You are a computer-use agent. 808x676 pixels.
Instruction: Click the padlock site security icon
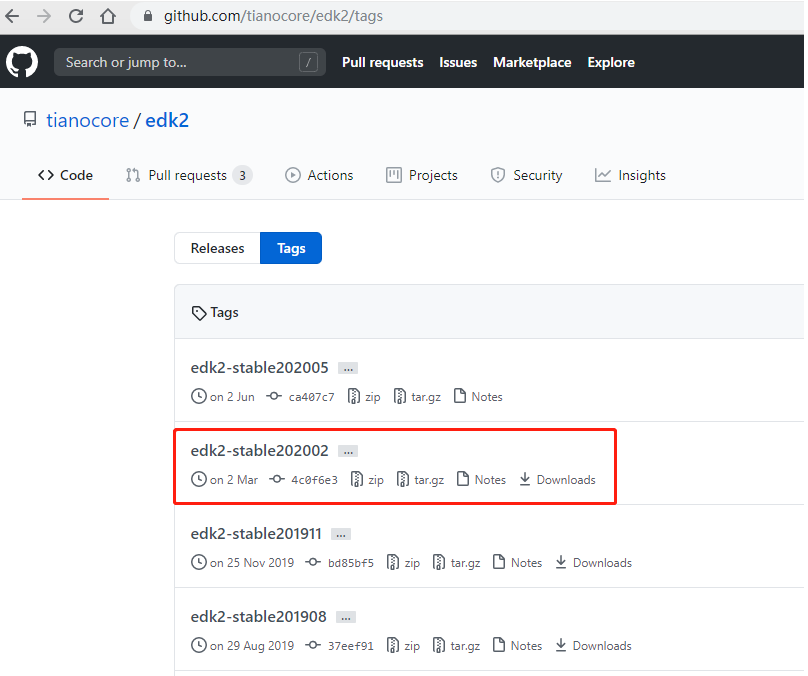[148, 16]
